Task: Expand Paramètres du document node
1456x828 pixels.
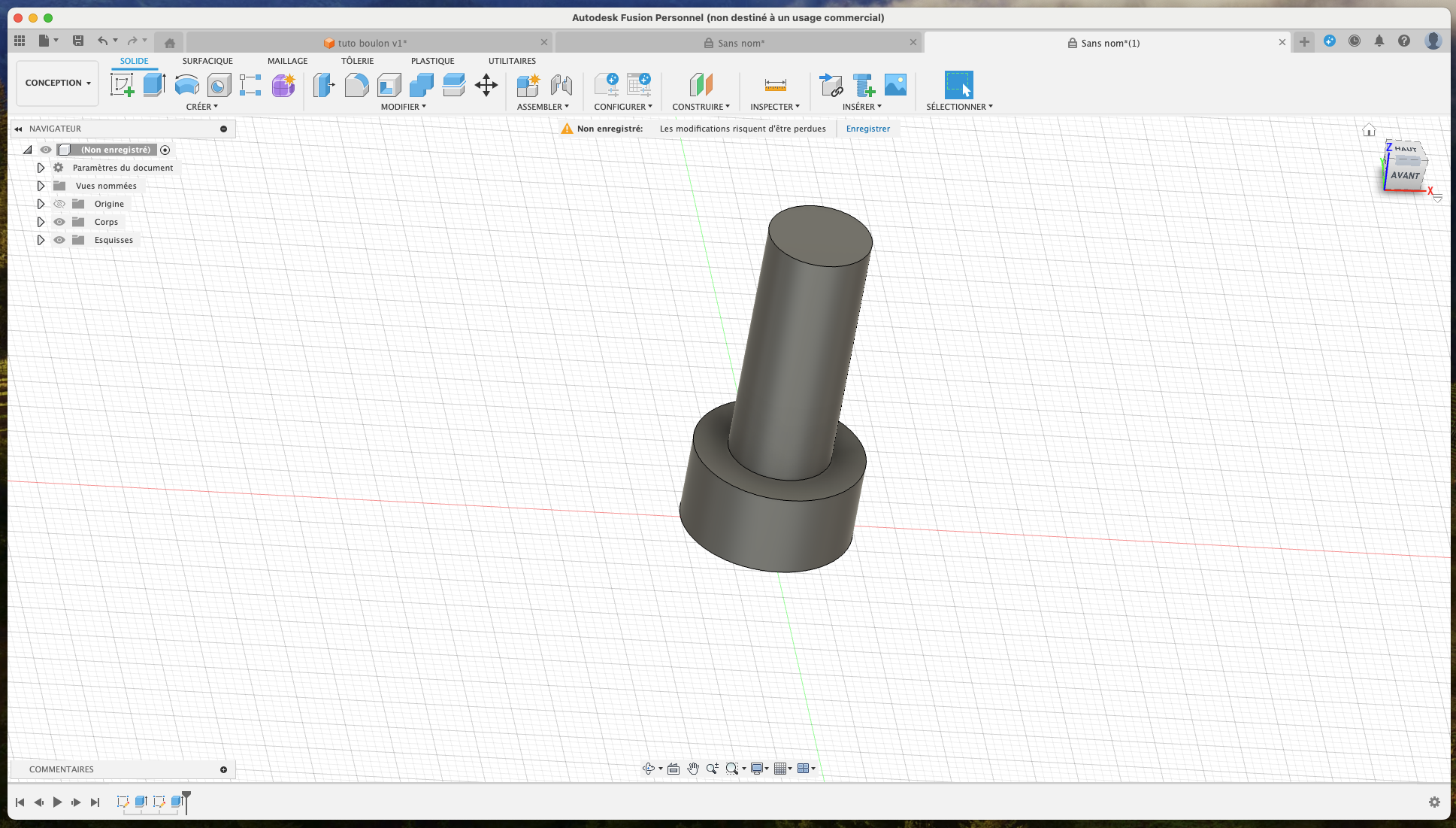Action: point(41,168)
